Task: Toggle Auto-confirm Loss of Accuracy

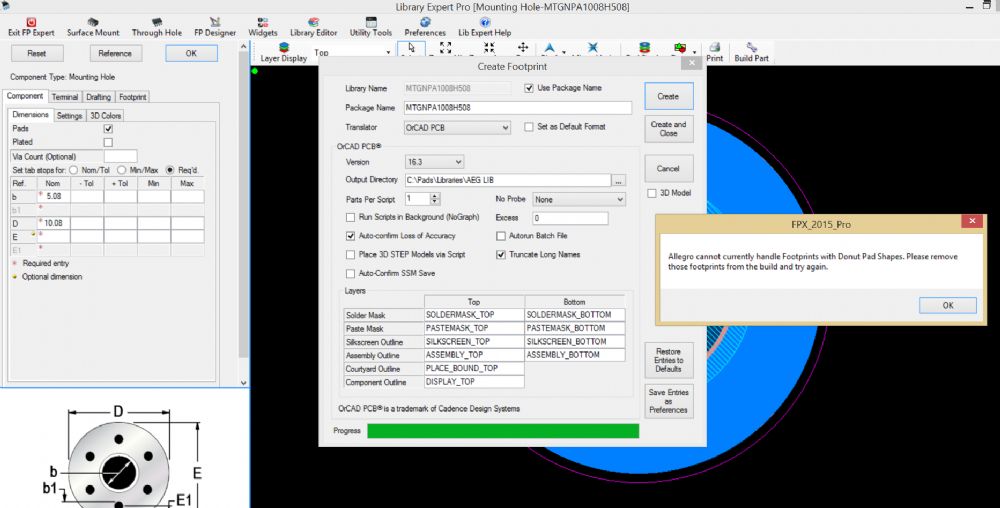Action: 351,236
